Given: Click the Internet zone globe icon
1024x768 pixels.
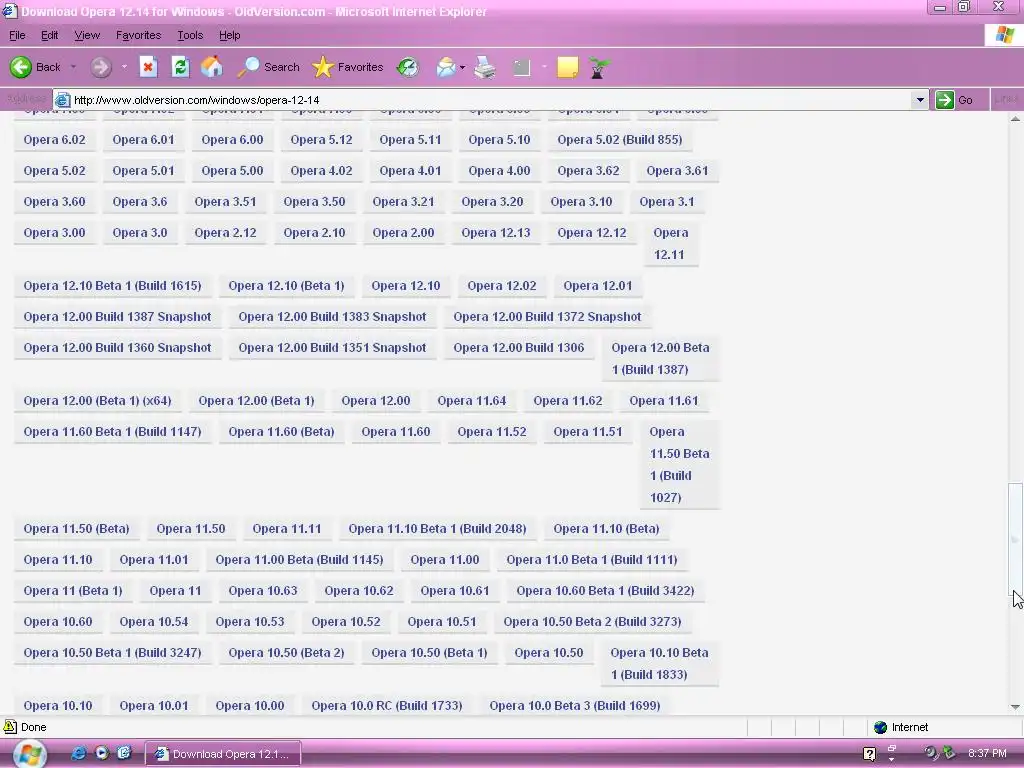Looking at the screenshot, I should pos(880,727).
